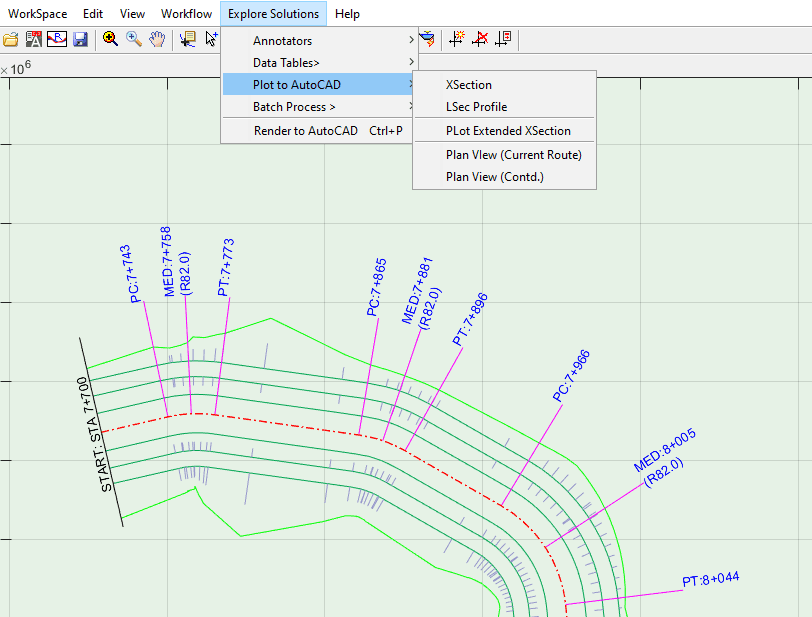Select the zoom out magnifier tool
This screenshot has width=812, height=617.
pyautogui.click(x=133, y=39)
